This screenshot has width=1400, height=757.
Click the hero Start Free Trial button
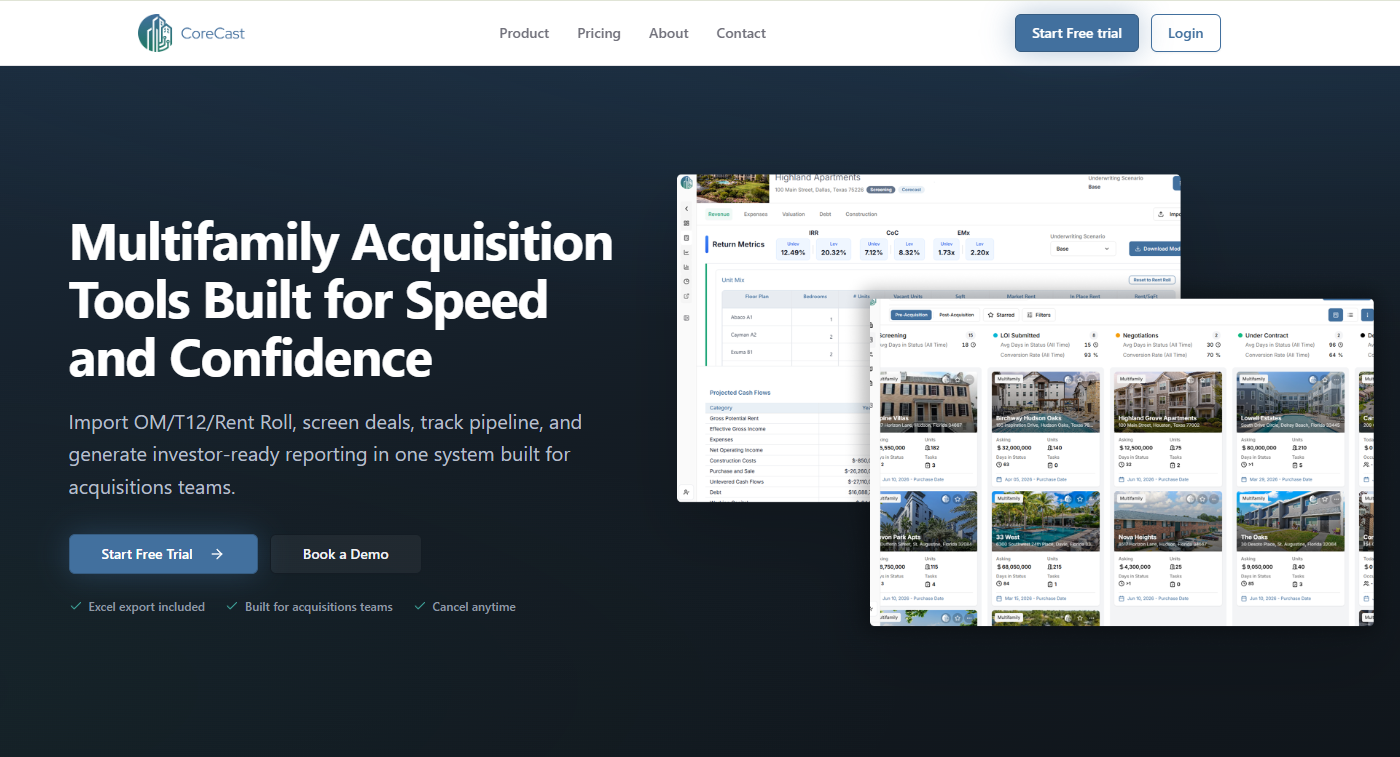pyautogui.click(x=163, y=554)
